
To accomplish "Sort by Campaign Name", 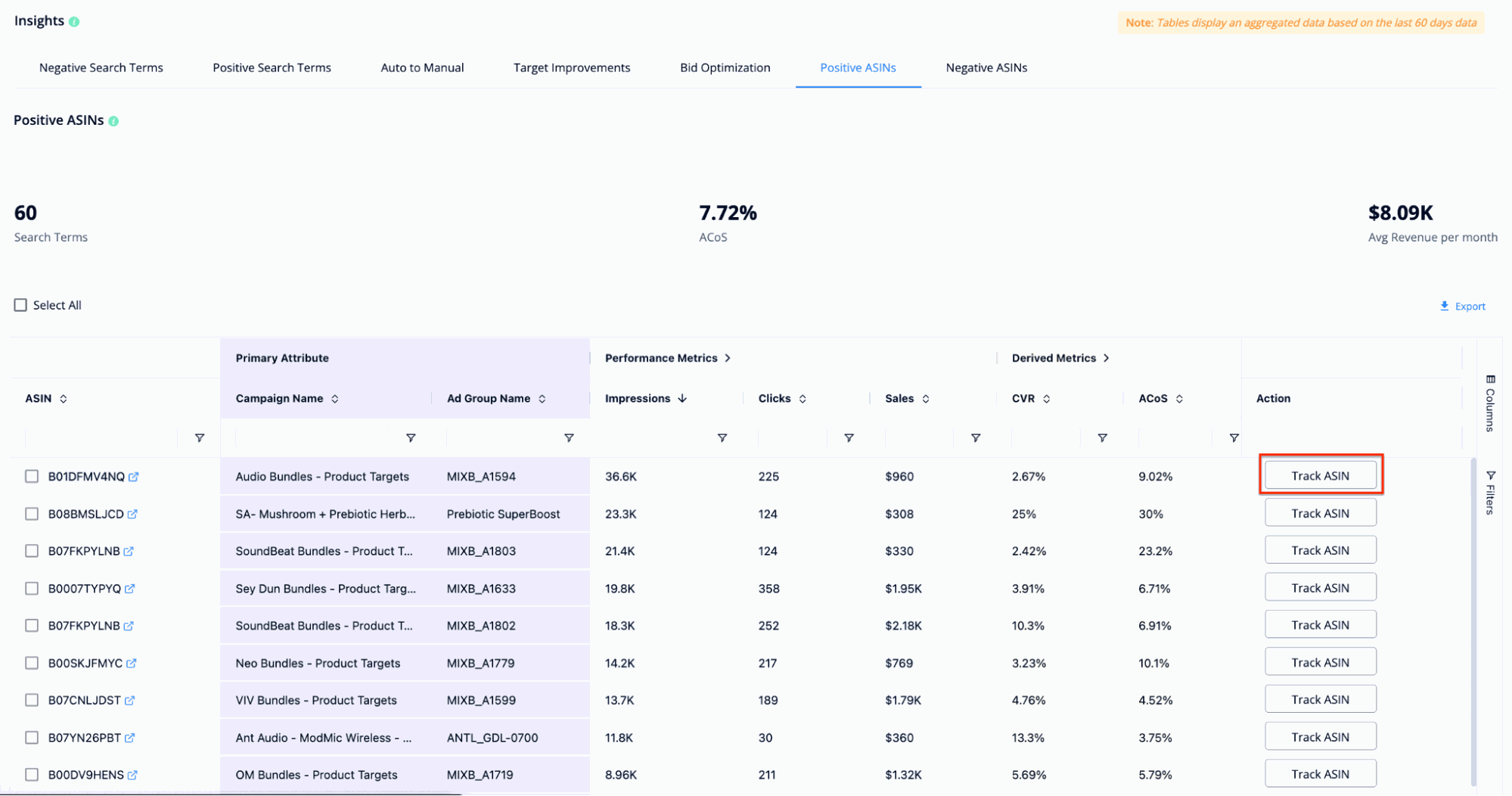I will [334, 399].
